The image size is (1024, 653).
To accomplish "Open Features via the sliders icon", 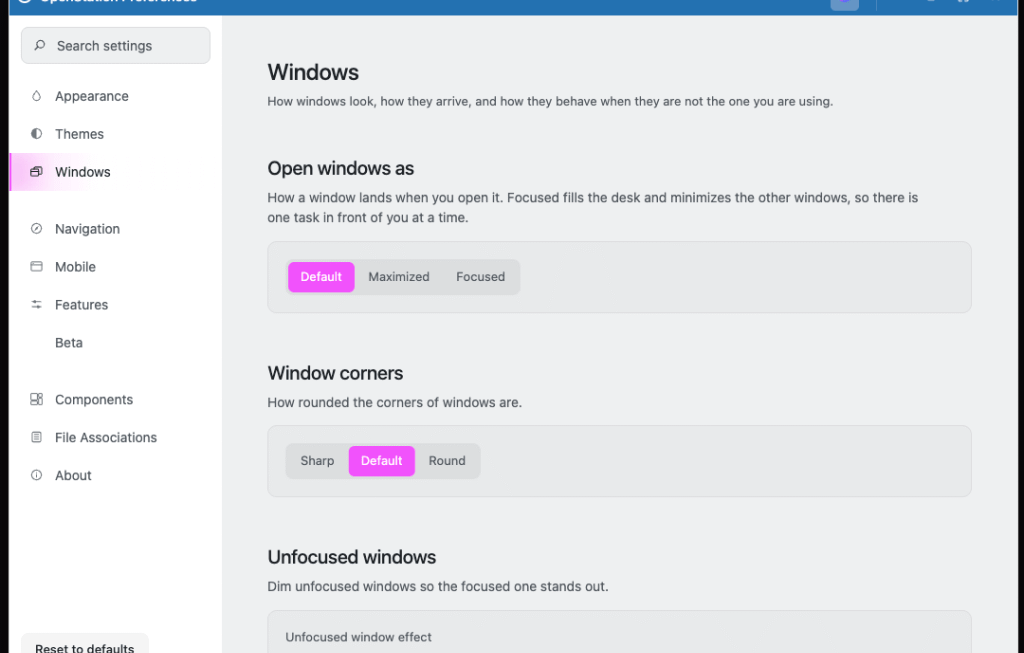I will [x=37, y=304].
